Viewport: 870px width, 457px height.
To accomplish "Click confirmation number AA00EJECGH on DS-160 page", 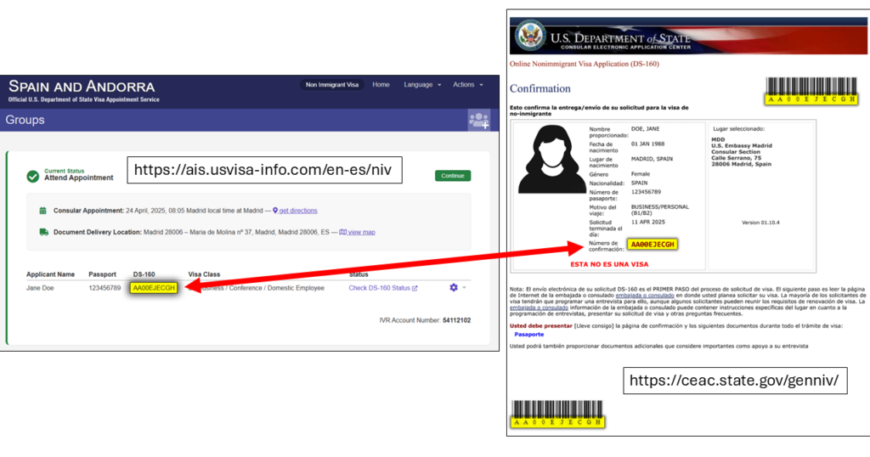I will tap(652, 245).
